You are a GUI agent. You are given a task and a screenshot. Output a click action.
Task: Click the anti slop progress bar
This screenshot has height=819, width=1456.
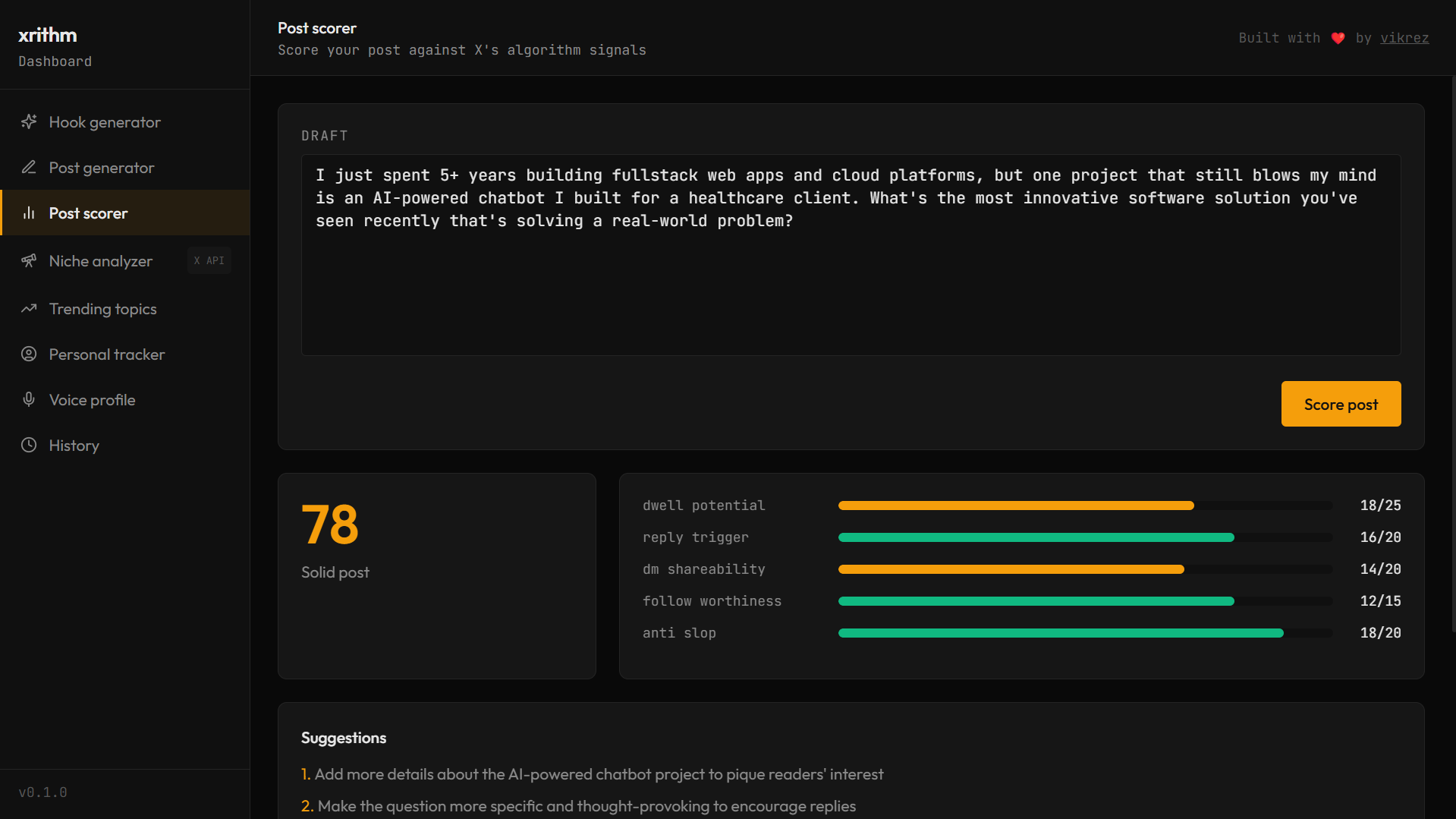[x=1085, y=633]
